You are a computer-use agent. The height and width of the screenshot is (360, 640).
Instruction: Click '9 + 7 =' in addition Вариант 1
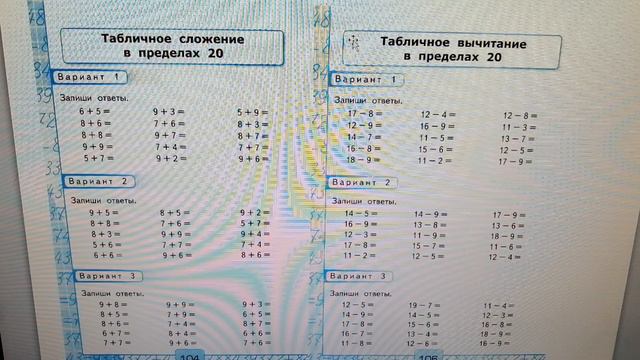click(170, 135)
